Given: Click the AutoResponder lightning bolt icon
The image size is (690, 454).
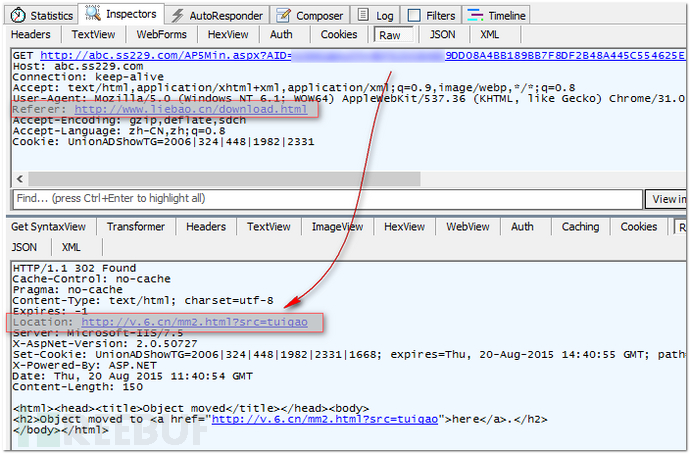Looking at the screenshot, I should (177, 15).
